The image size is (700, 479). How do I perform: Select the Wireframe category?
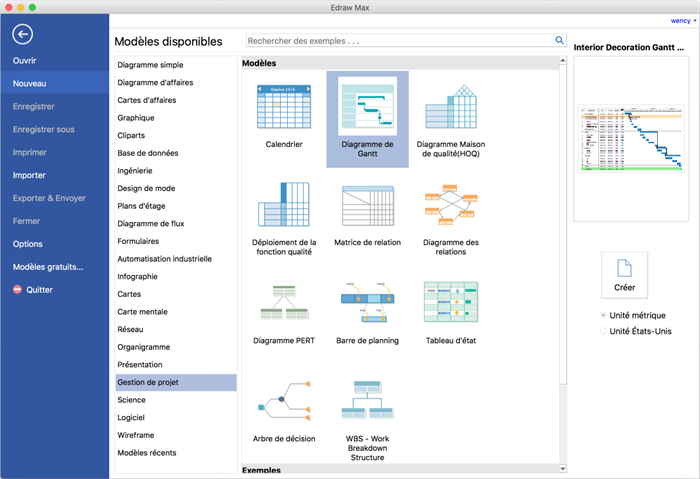click(176, 435)
